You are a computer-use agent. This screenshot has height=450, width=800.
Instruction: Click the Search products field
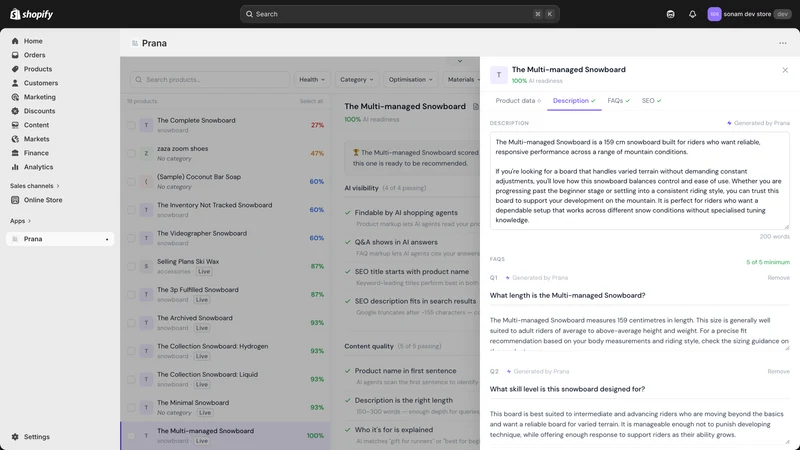click(x=210, y=80)
